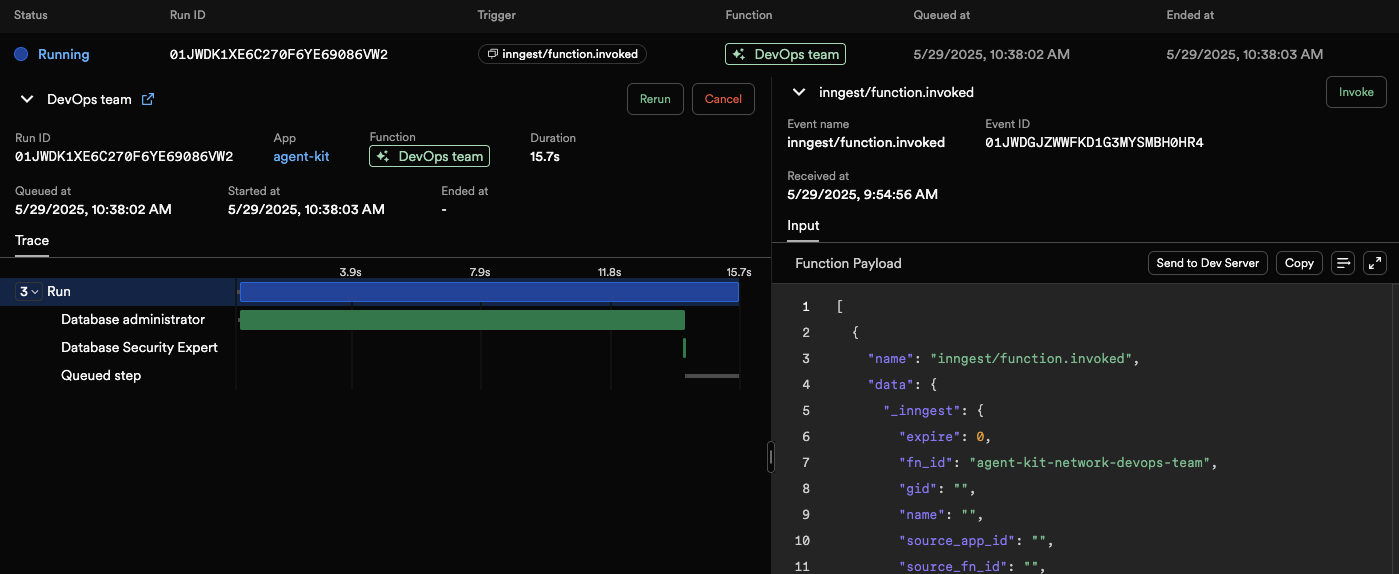The height and width of the screenshot is (574, 1399).
Task: Cancel the running function
Action: 723,99
